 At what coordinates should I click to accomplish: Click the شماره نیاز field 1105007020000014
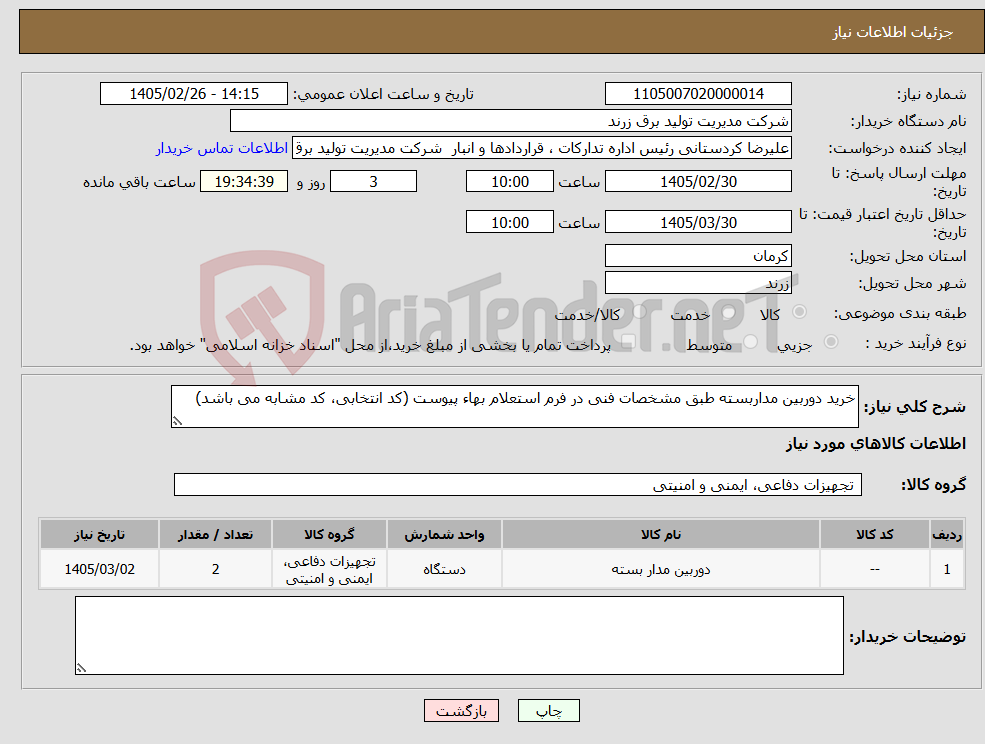click(x=698, y=94)
